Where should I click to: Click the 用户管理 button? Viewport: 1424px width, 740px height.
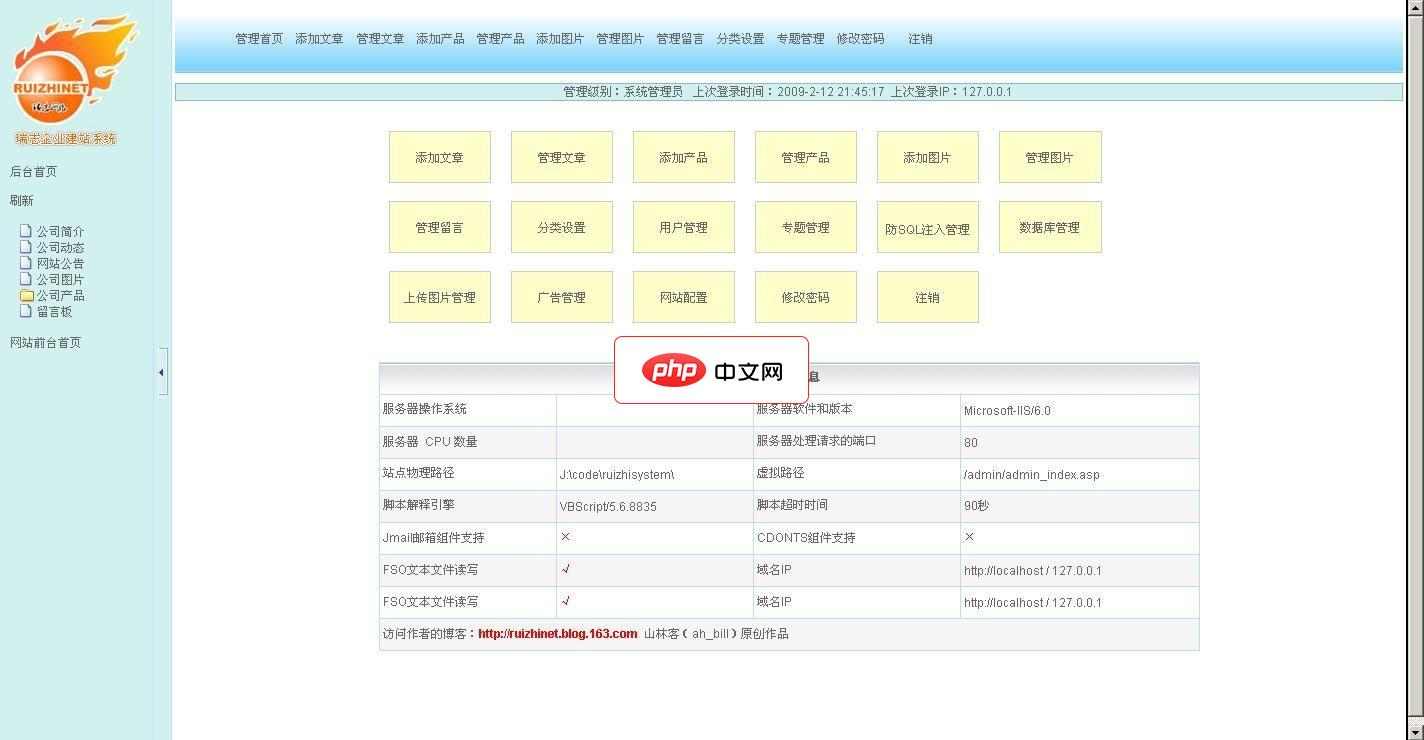click(683, 227)
